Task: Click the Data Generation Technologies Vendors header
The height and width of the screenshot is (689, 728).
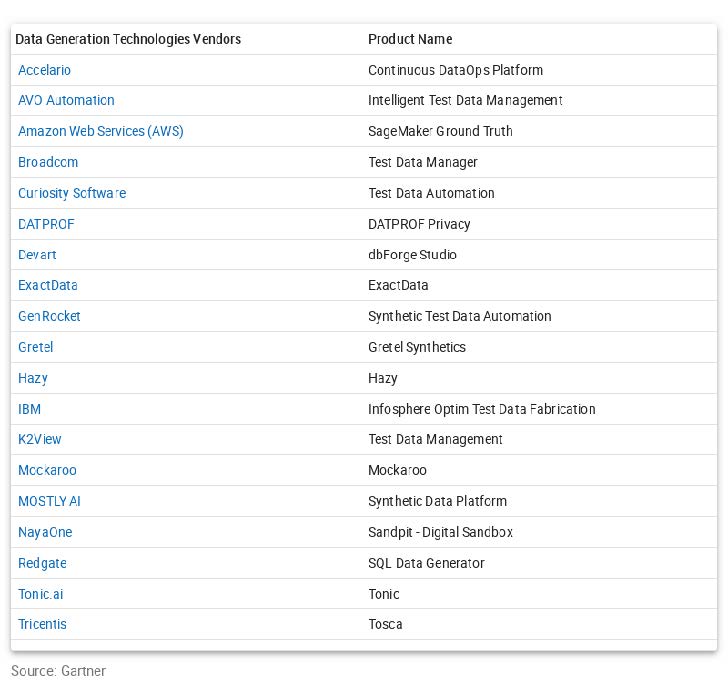Action: point(128,39)
